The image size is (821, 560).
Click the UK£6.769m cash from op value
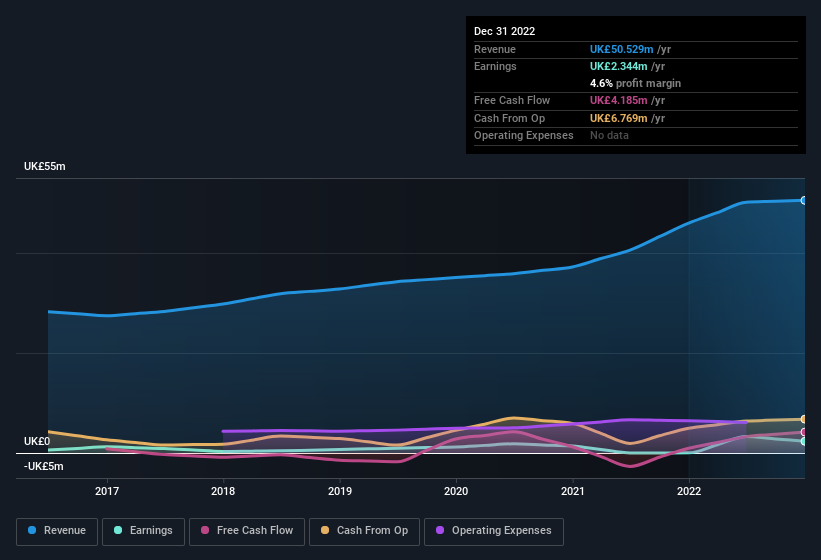click(618, 118)
